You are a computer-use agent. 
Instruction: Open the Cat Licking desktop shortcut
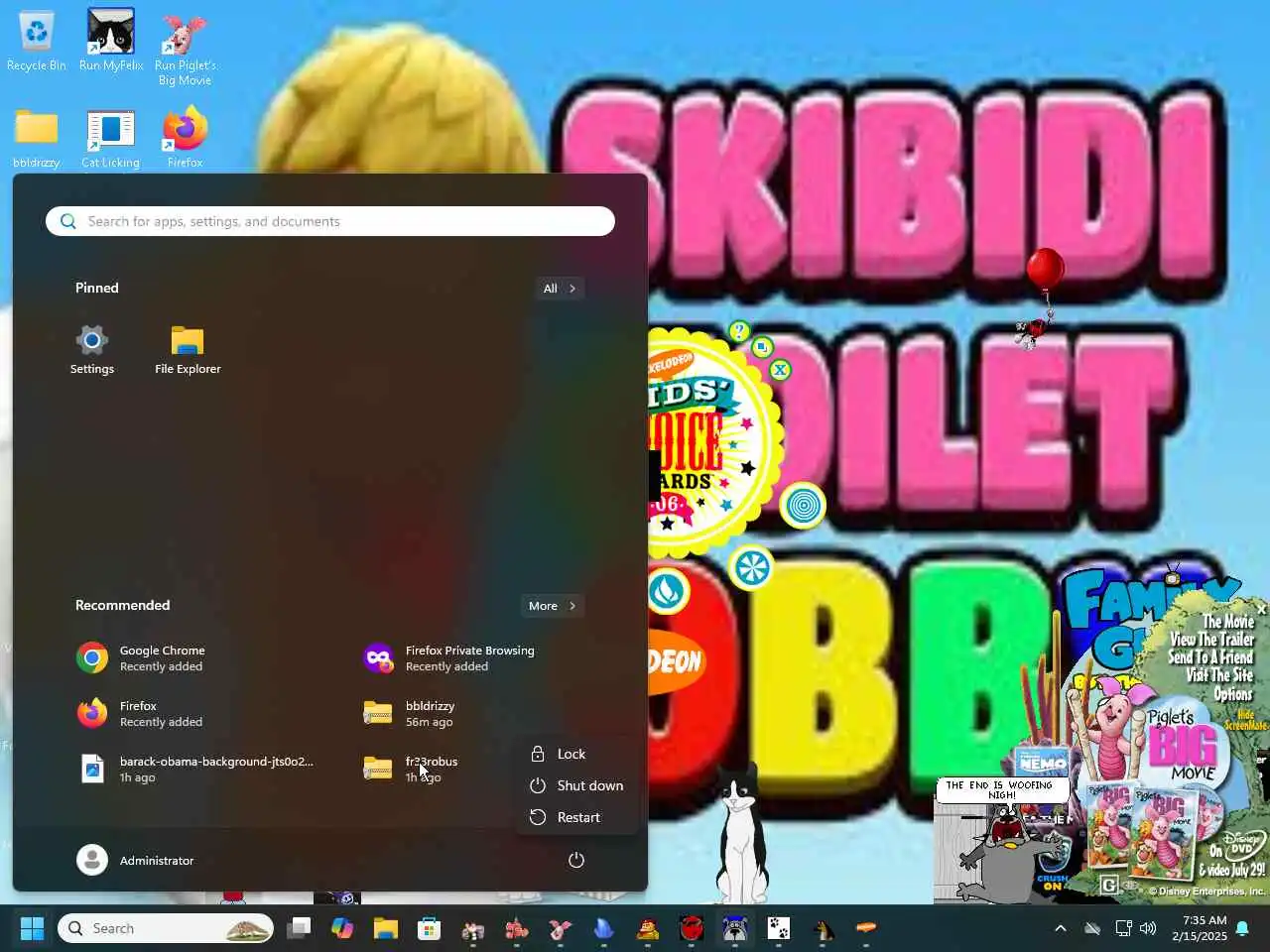111,138
